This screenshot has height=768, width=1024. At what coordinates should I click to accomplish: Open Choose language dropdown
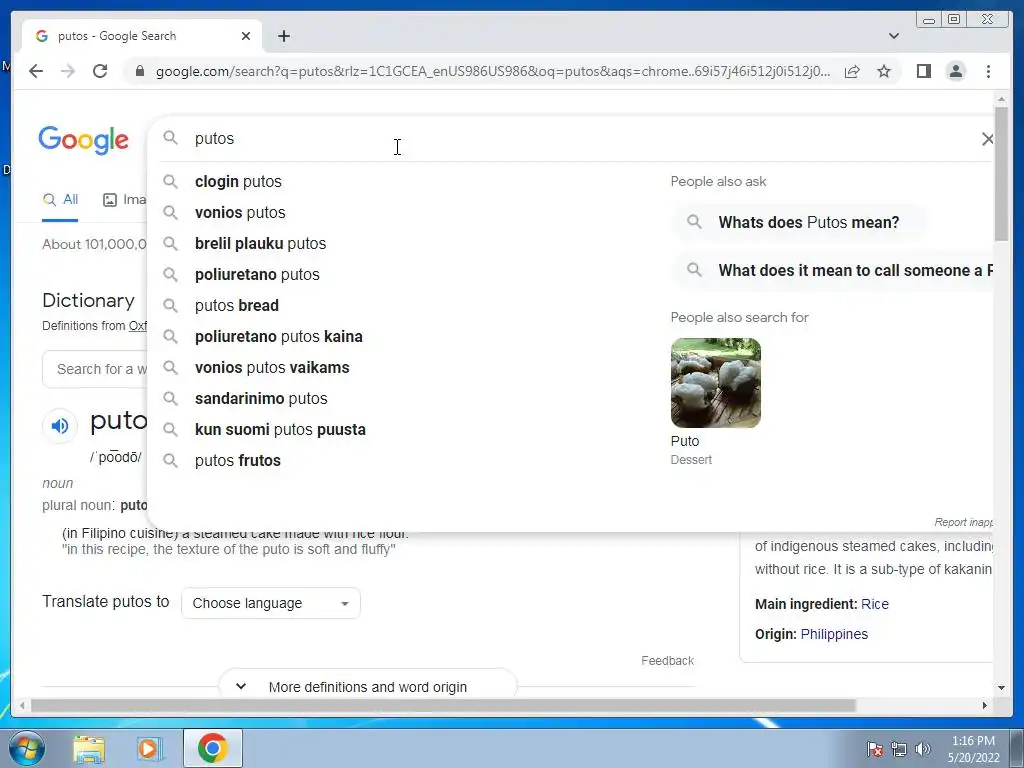pyautogui.click(x=270, y=603)
